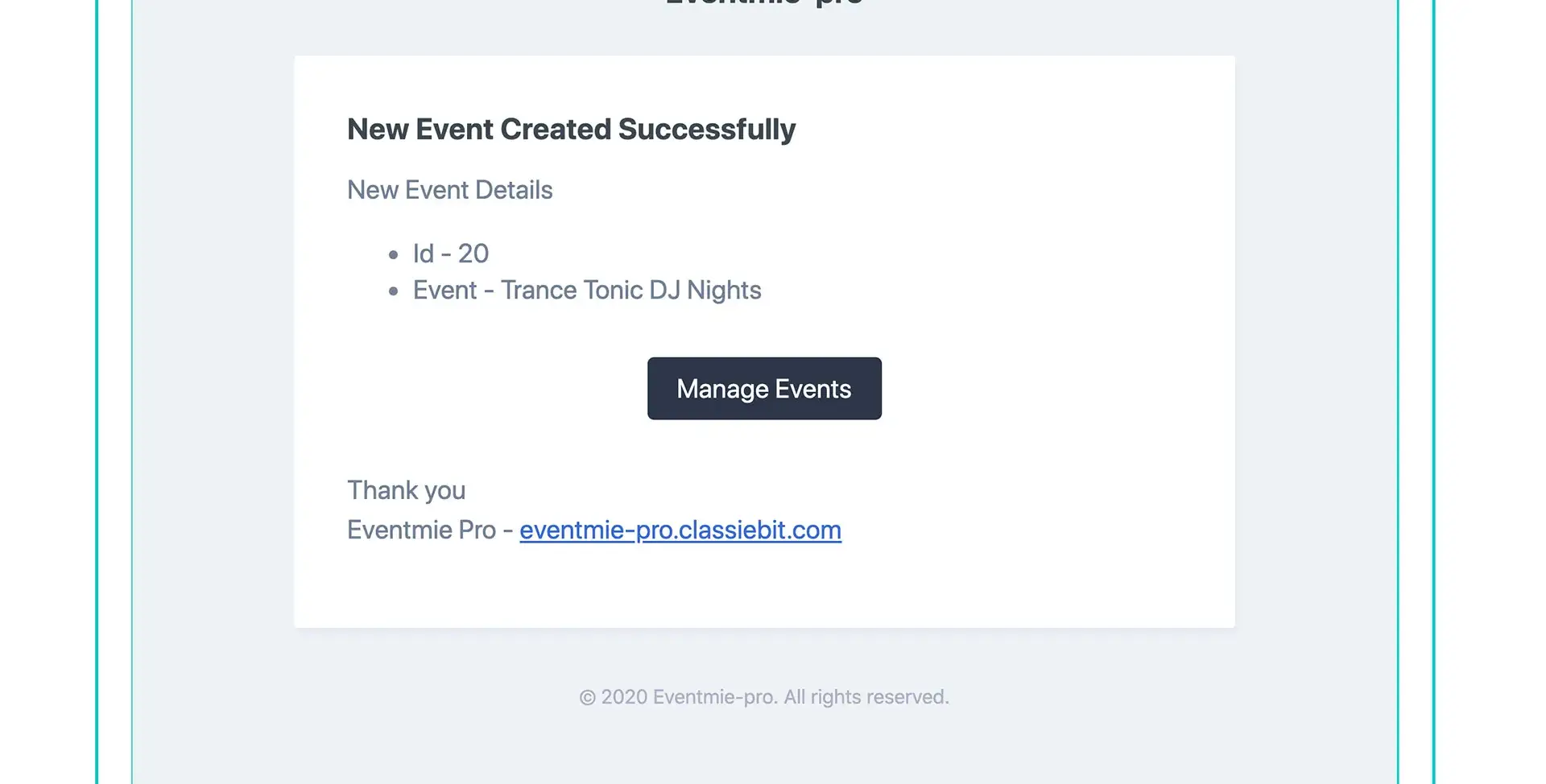Viewport: 1546px width, 784px height.
Task: Click the copyright footer text
Action: pyautogui.click(x=764, y=696)
